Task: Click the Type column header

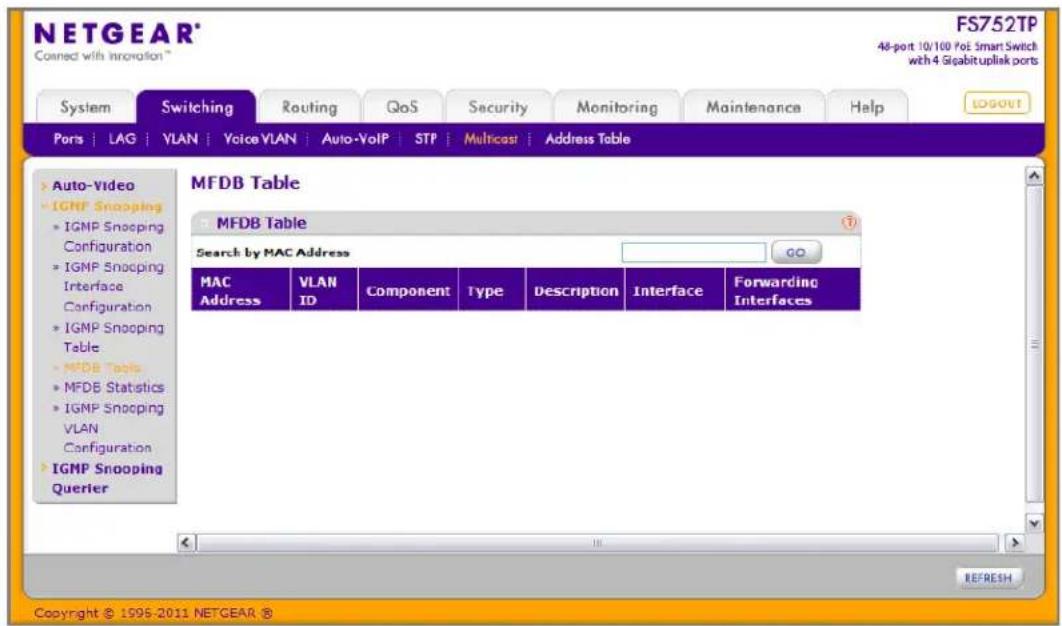Action: pos(492,289)
